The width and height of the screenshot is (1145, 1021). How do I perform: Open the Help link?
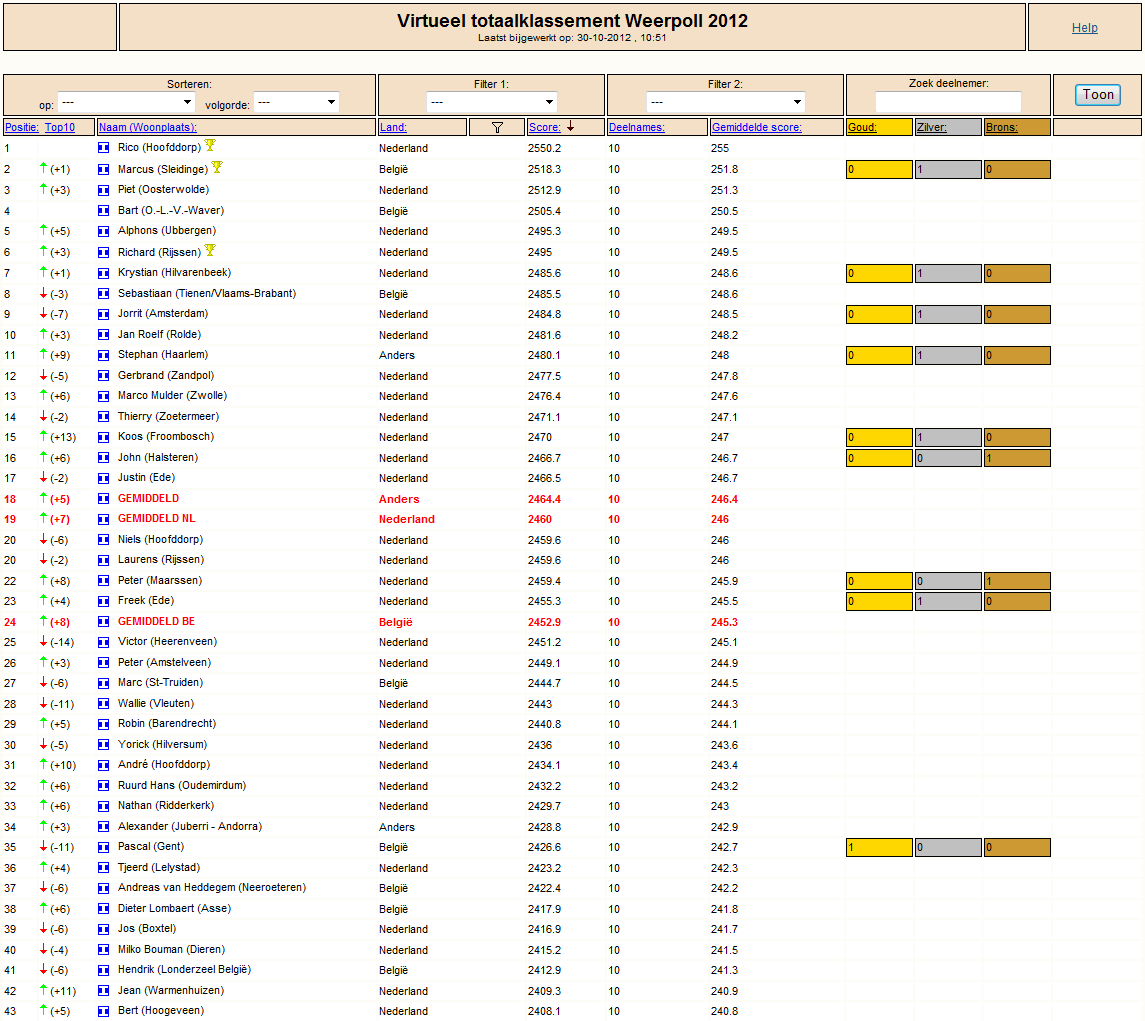point(1084,28)
